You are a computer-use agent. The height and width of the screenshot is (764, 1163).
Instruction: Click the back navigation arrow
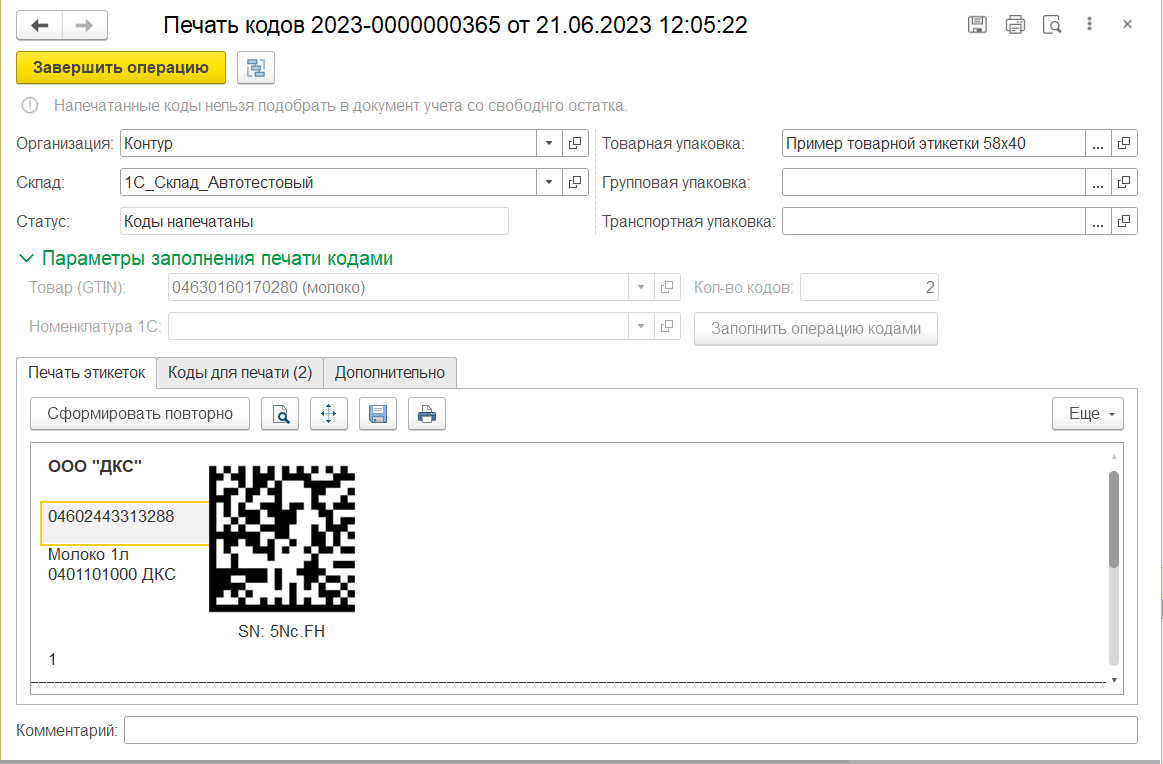(x=40, y=26)
